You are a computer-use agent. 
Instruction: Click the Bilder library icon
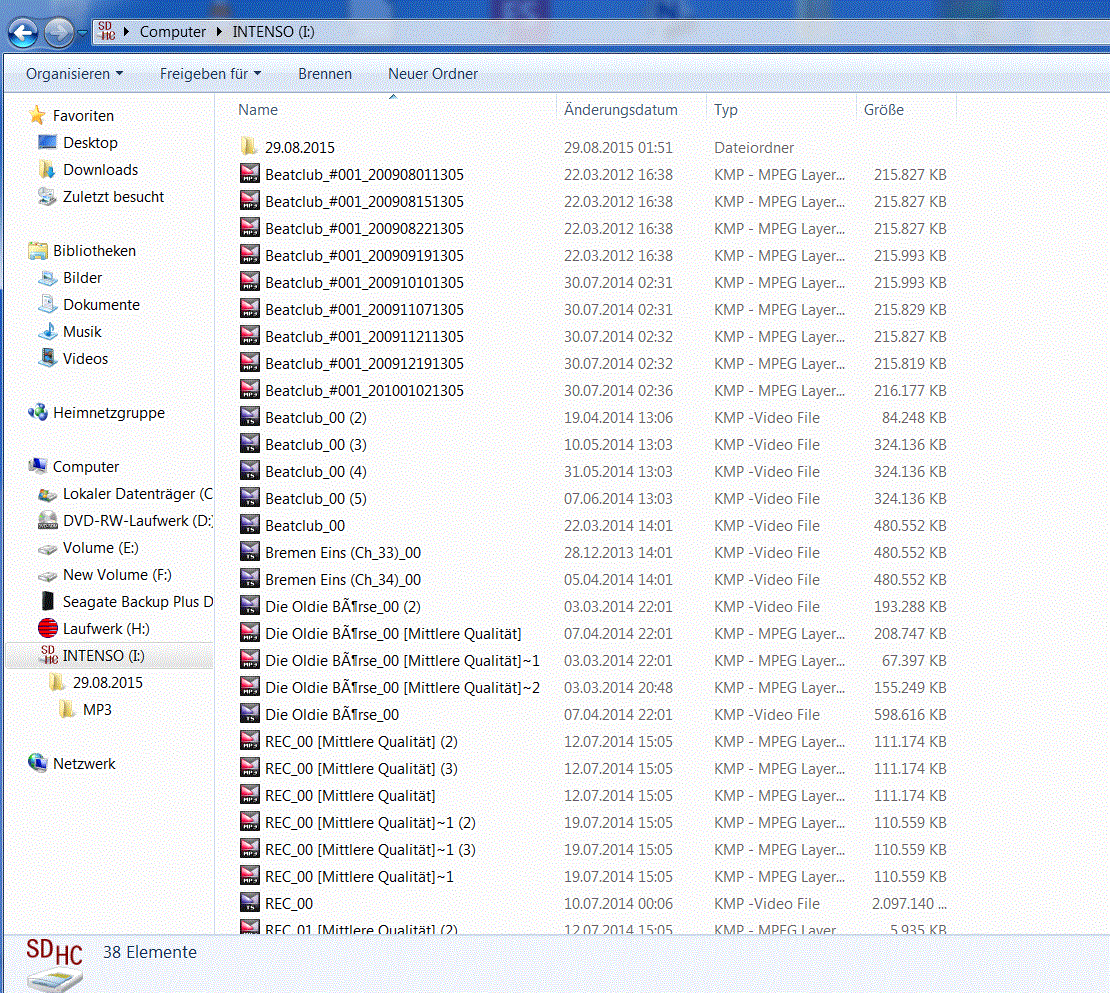(x=47, y=277)
